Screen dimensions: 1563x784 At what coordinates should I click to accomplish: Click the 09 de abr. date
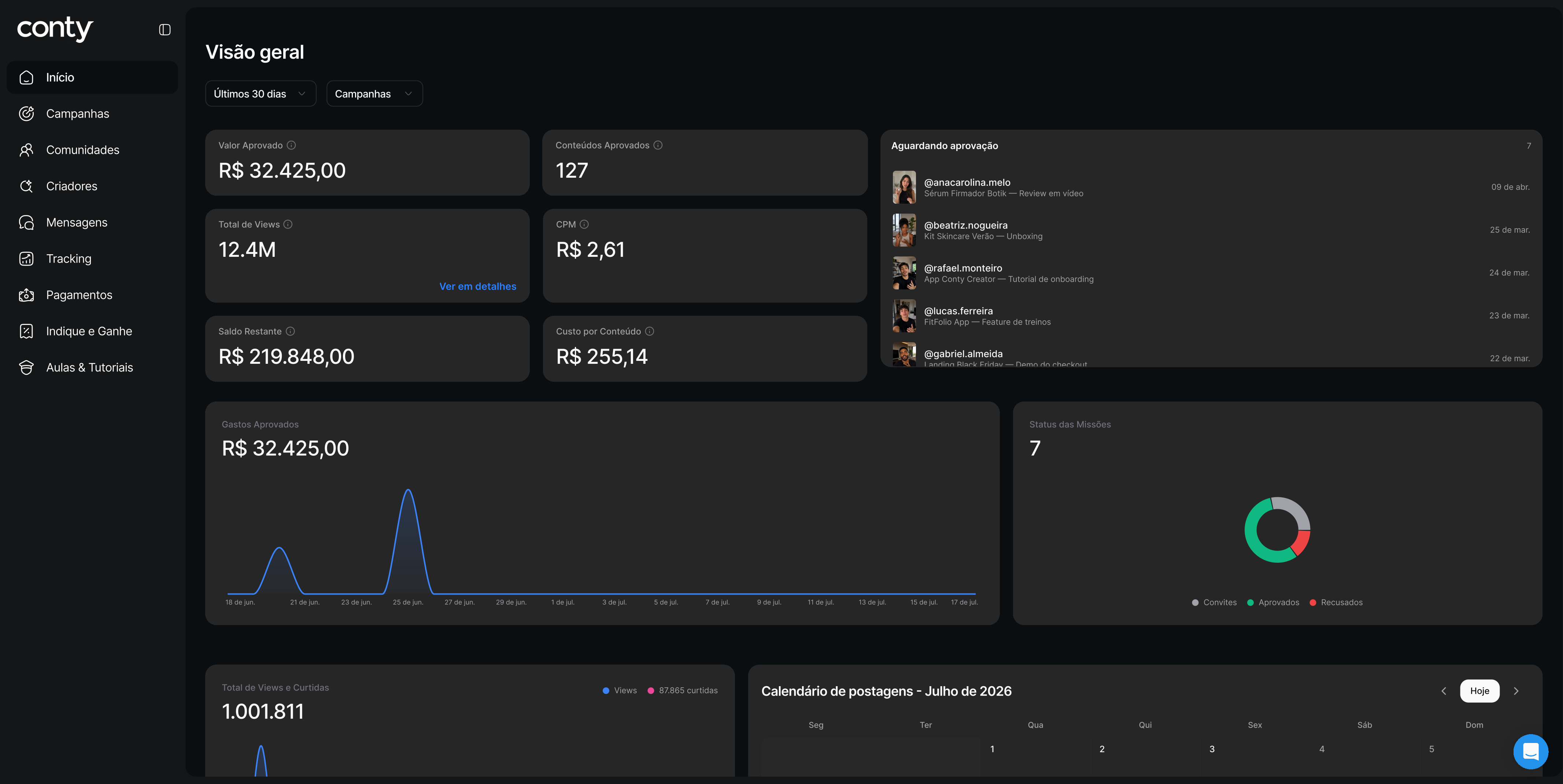click(1510, 187)
